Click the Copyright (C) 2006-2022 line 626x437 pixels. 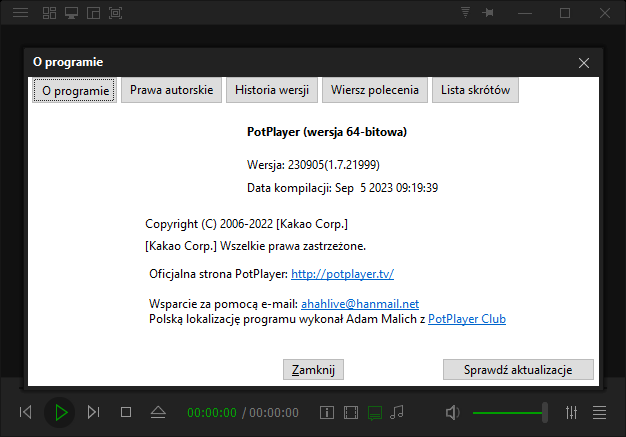(246, 224)
